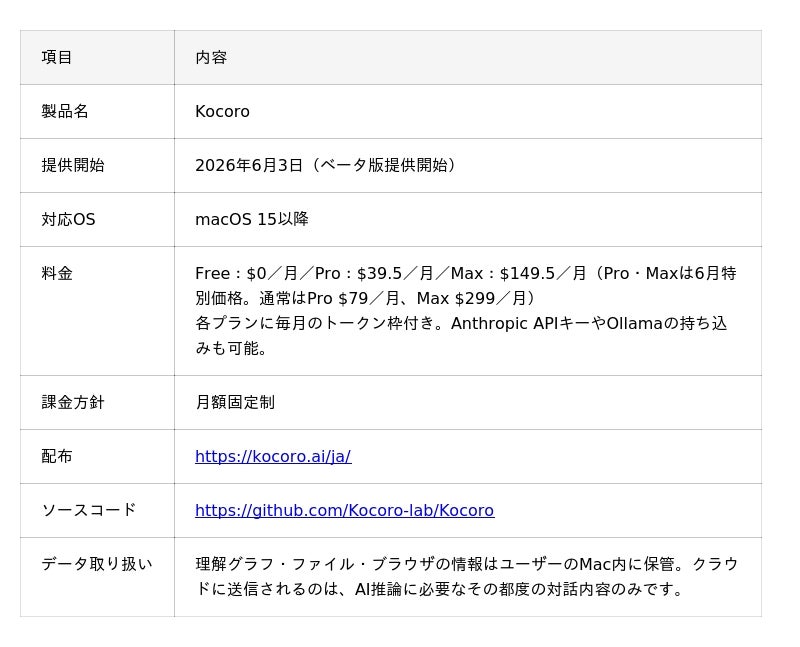This screenshot has height=647, width=800.
Task: Click the ソースコード row label
Action: coord(89,510)
